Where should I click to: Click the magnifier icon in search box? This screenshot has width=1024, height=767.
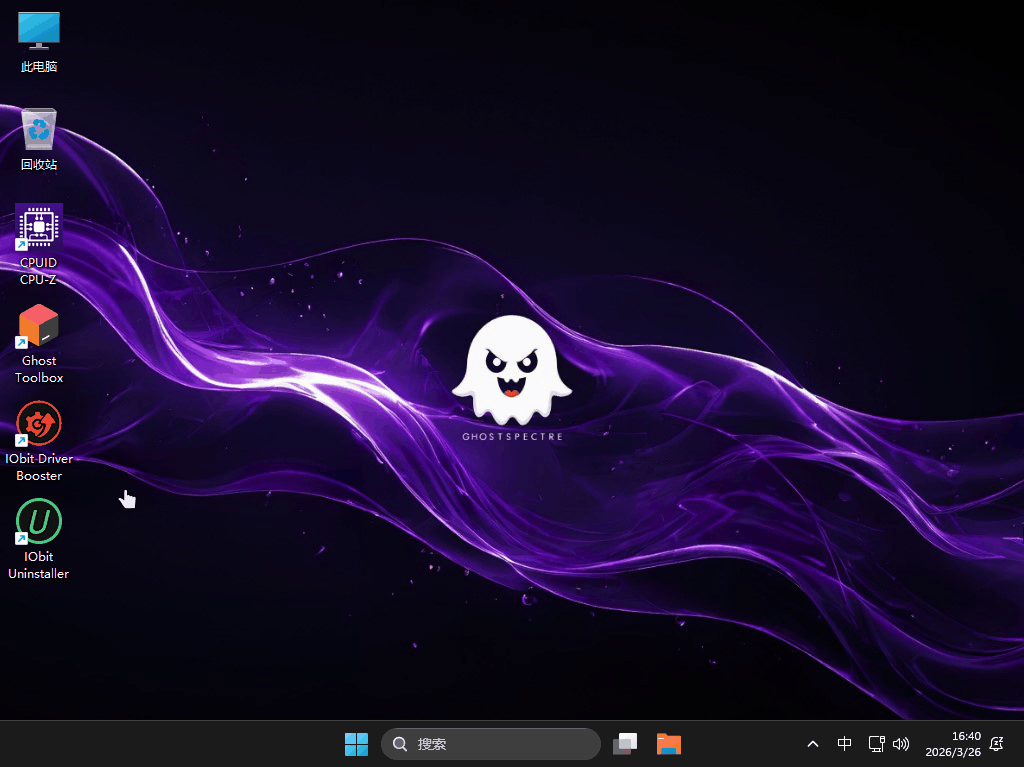point(400,744)
